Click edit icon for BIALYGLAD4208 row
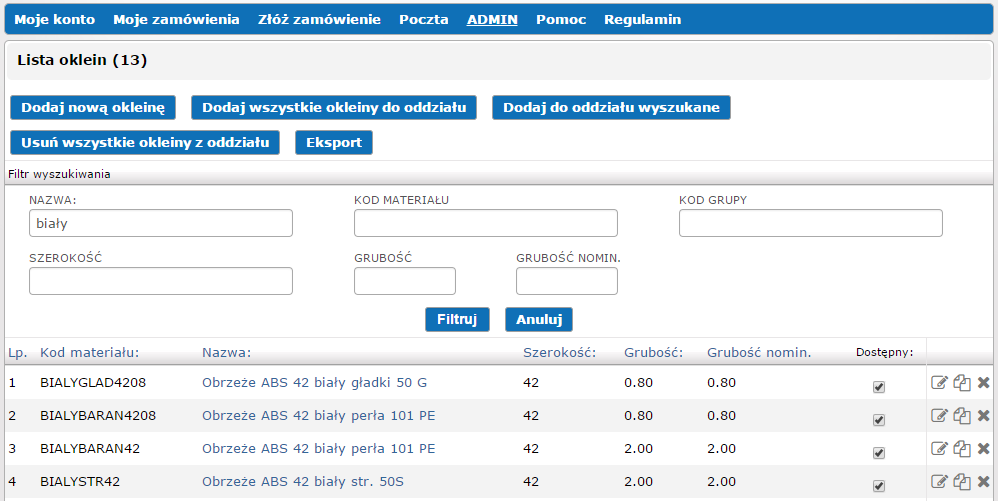Viewport: 998px width, 501px height. 939,383
